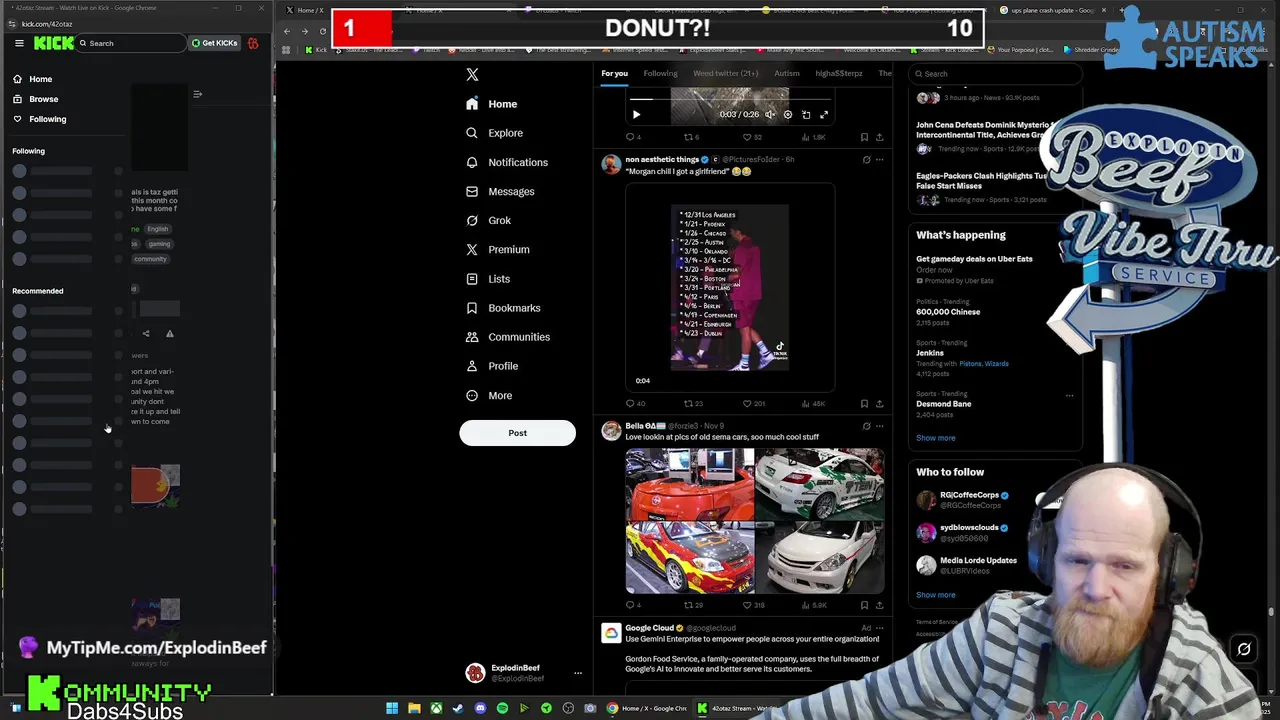Open Lists in X sidebar
The height and width of the screenshot is (720, 1280).
click(487, 279)
